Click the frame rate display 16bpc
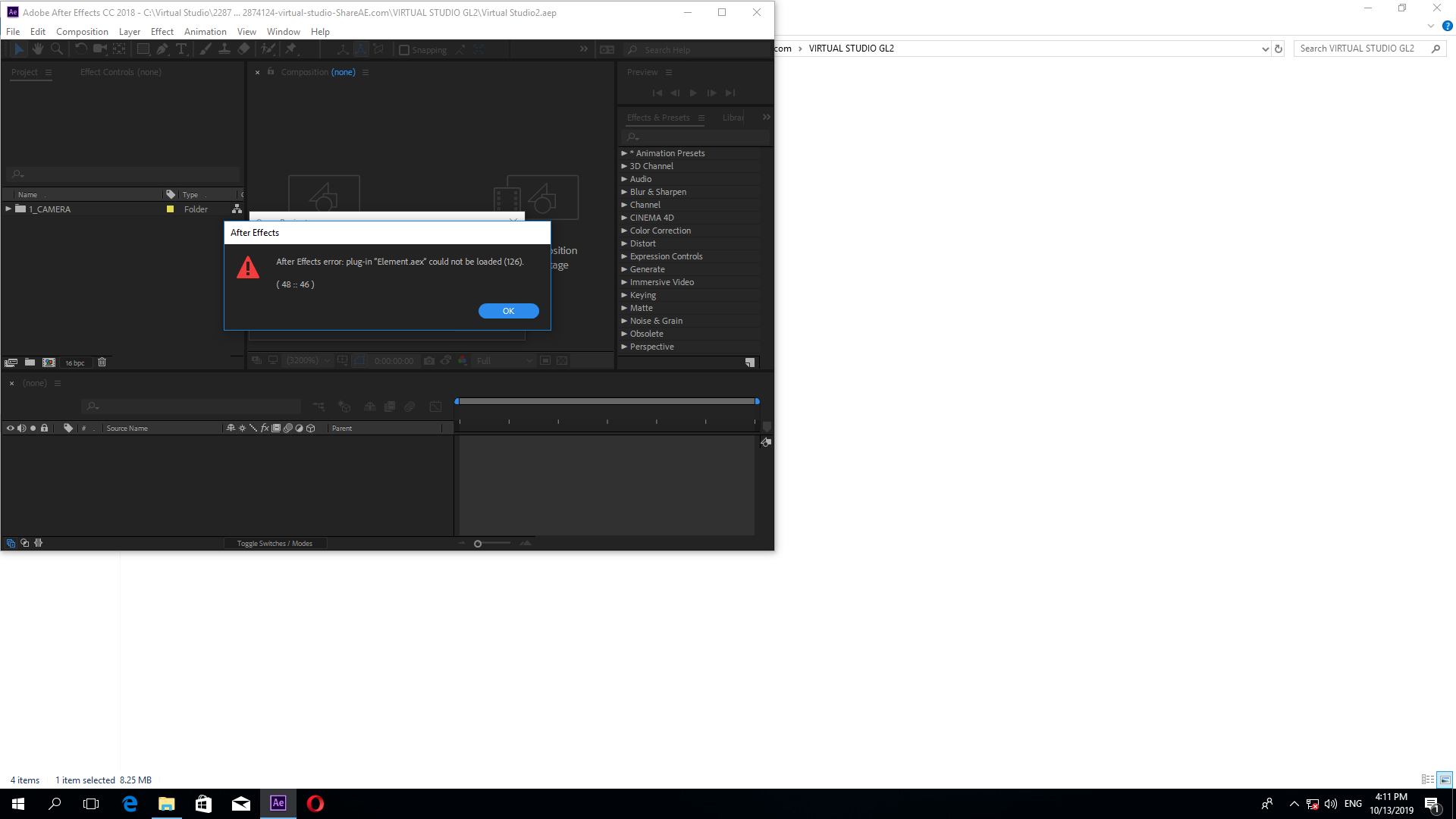The height and width of the screenshot is (819, 1456). pos(74,362)
